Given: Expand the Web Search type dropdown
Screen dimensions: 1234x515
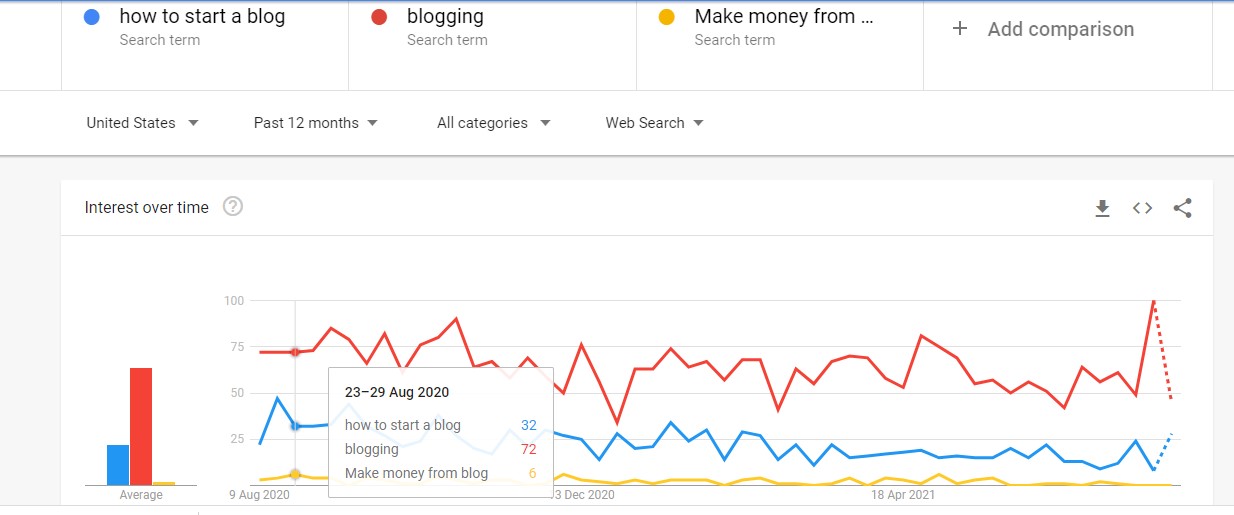Looking at the screenshot, I should tap(655, 123).
